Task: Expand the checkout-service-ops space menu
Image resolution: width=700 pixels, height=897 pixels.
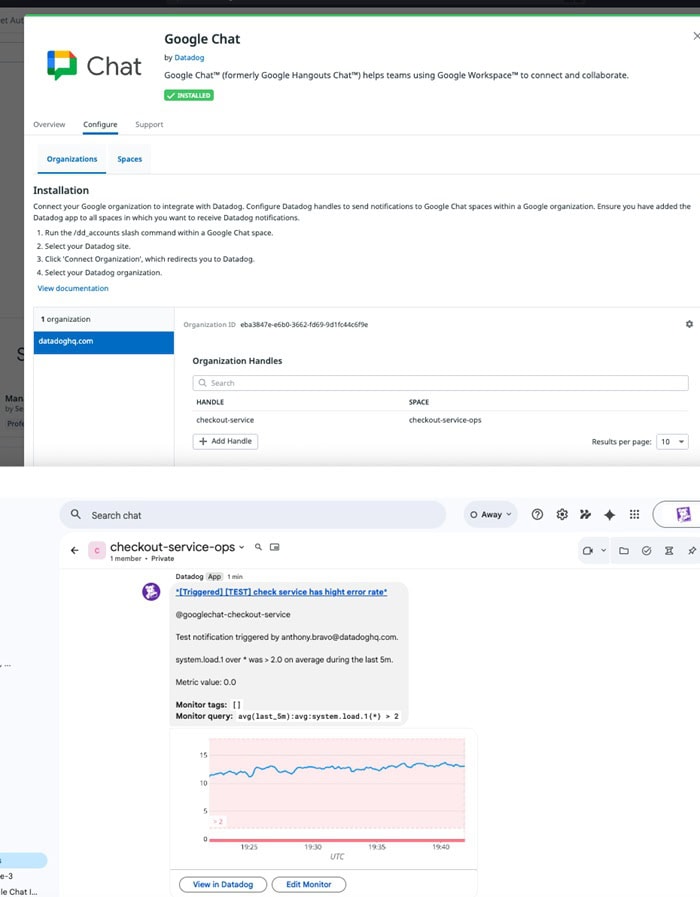Action: (x=241, y=547)
